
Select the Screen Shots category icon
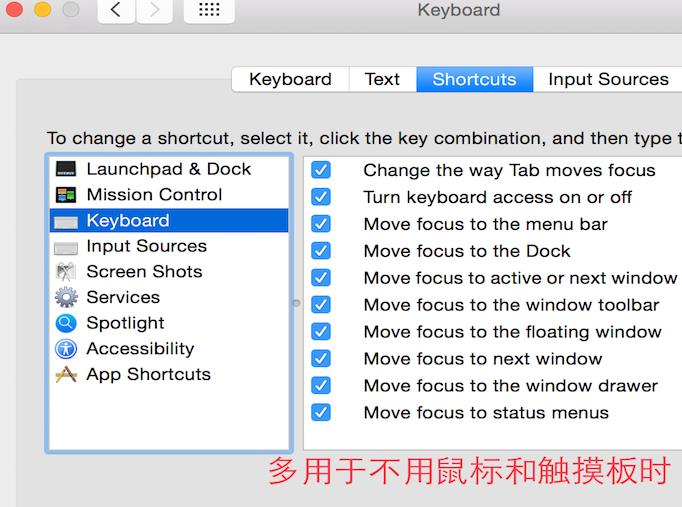point(66,272)
